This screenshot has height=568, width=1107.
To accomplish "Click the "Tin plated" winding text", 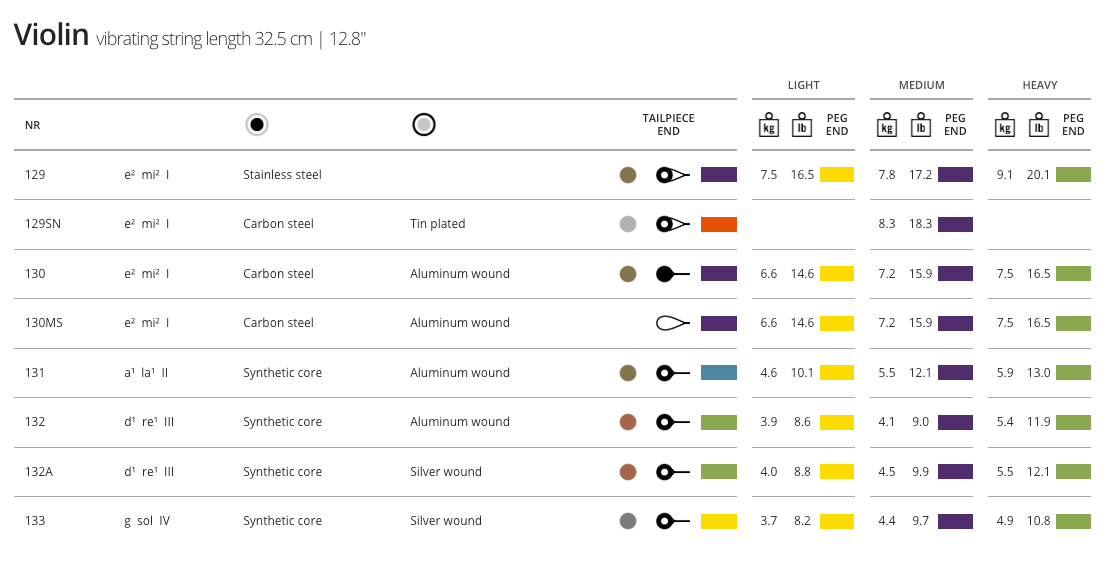I will (x=437, y=224).
